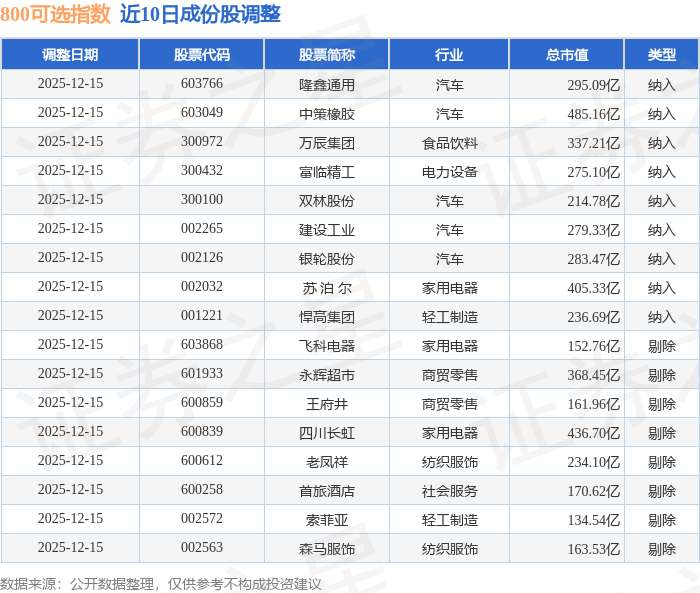Click market value 214.78亿
The width and height of the screenshot is (700, 593).
pyautogui.click(x=594, y=201)
